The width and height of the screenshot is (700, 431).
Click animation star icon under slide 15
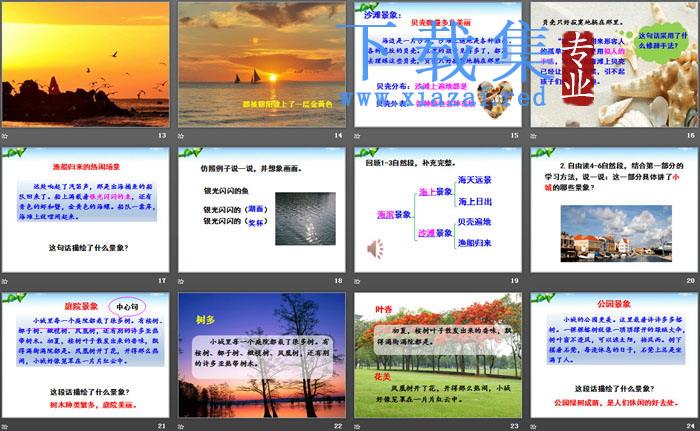point(357,136)
